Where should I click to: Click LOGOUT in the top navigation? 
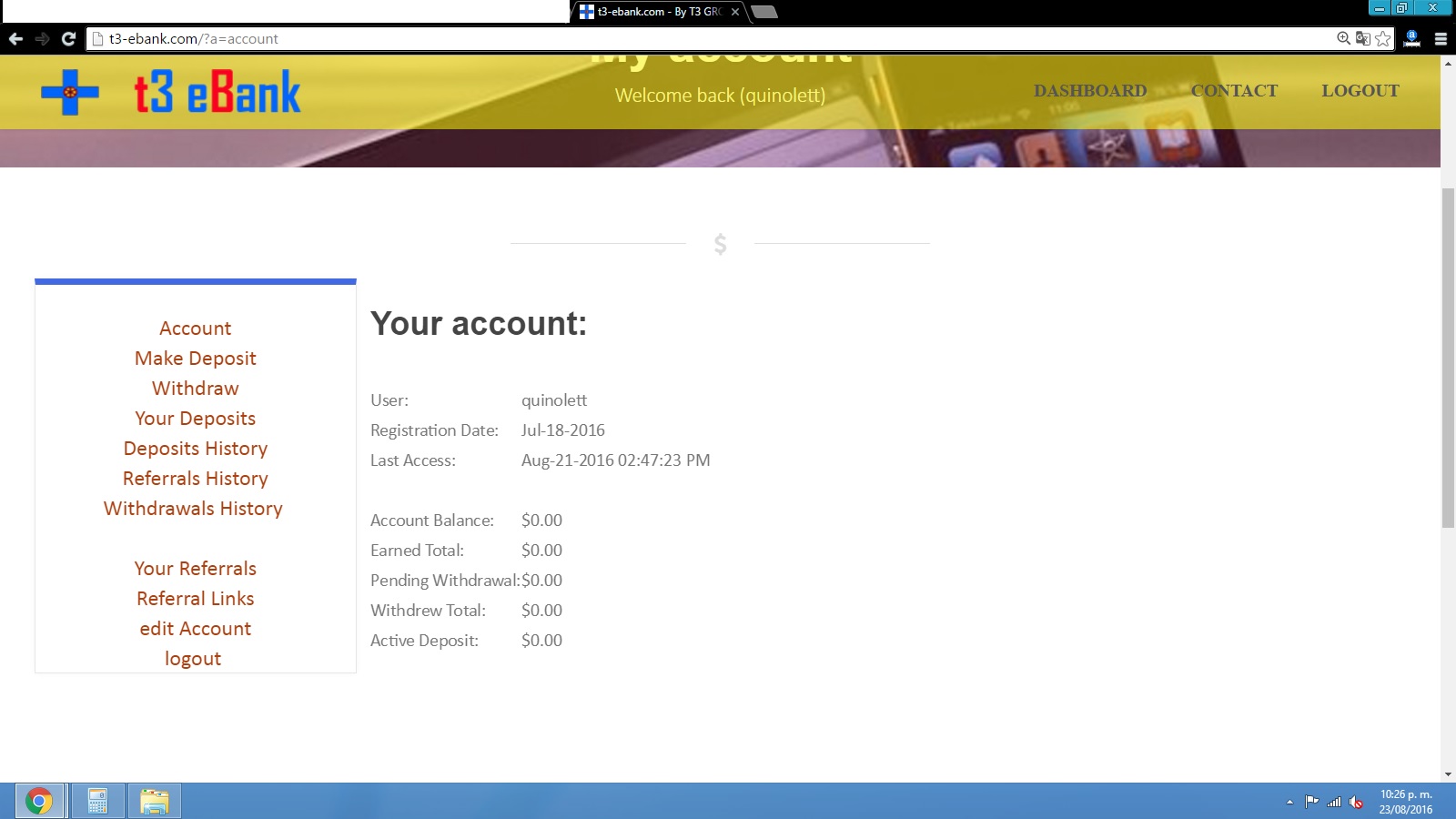pos(1360,91)
